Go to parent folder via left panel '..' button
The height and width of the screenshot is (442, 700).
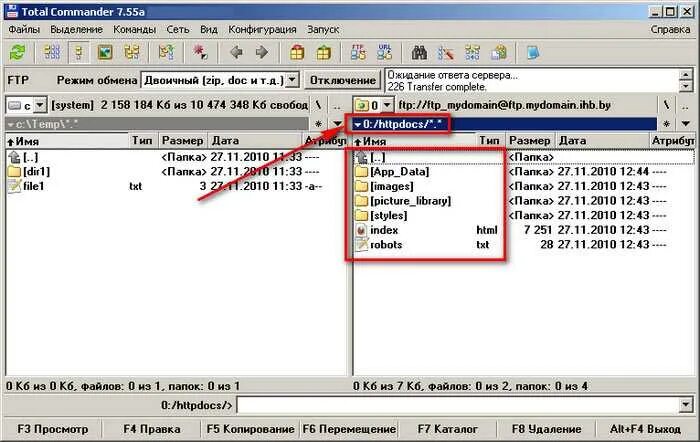tap(337, 105)
